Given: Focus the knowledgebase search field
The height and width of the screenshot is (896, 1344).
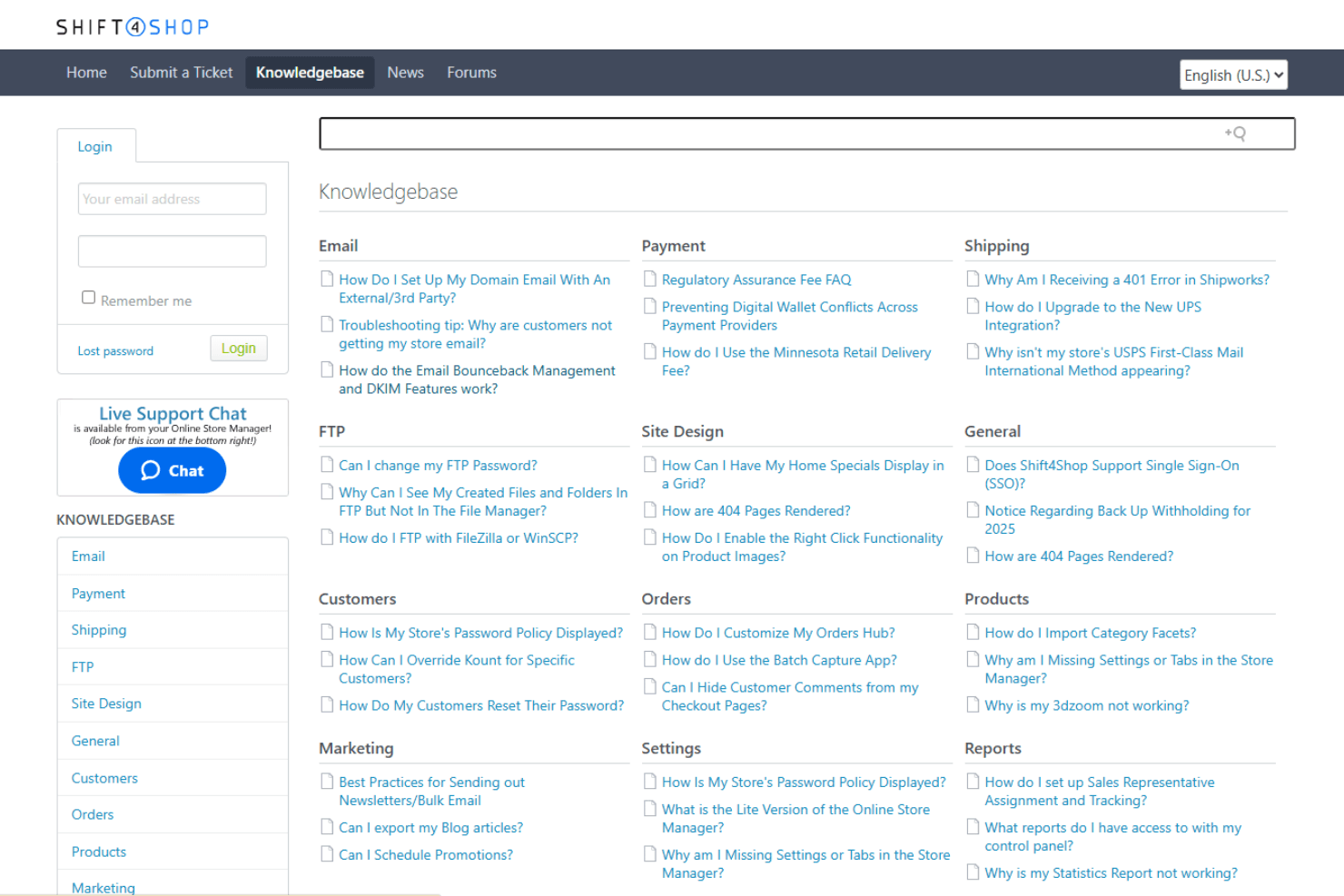Looking at the screenshot, I should 806,133.
